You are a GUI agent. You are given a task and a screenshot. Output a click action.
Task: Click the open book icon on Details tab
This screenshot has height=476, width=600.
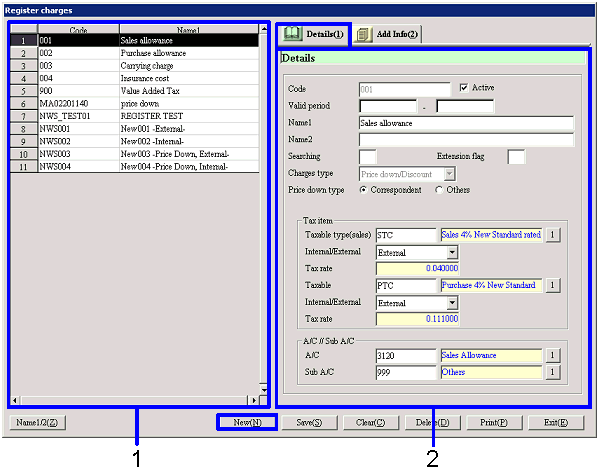point(293,35)
